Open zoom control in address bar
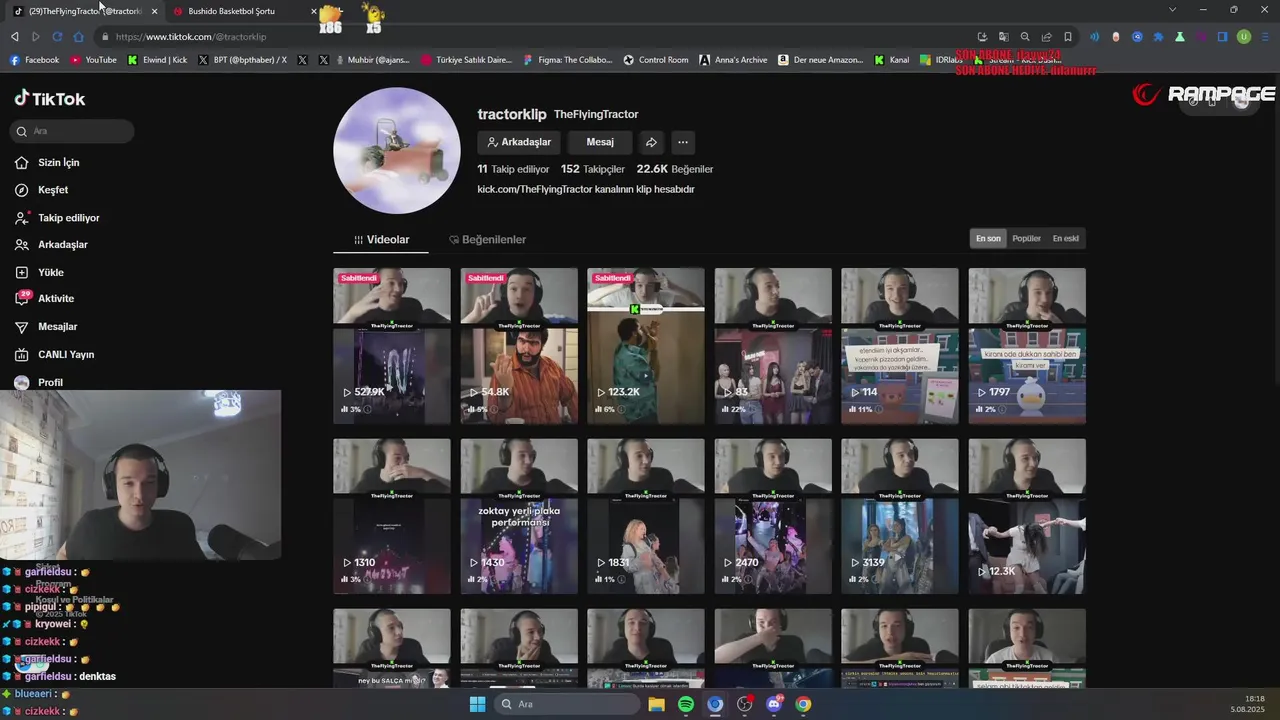The width and height of the screenshot is (1280, 720). point(1025,37)
